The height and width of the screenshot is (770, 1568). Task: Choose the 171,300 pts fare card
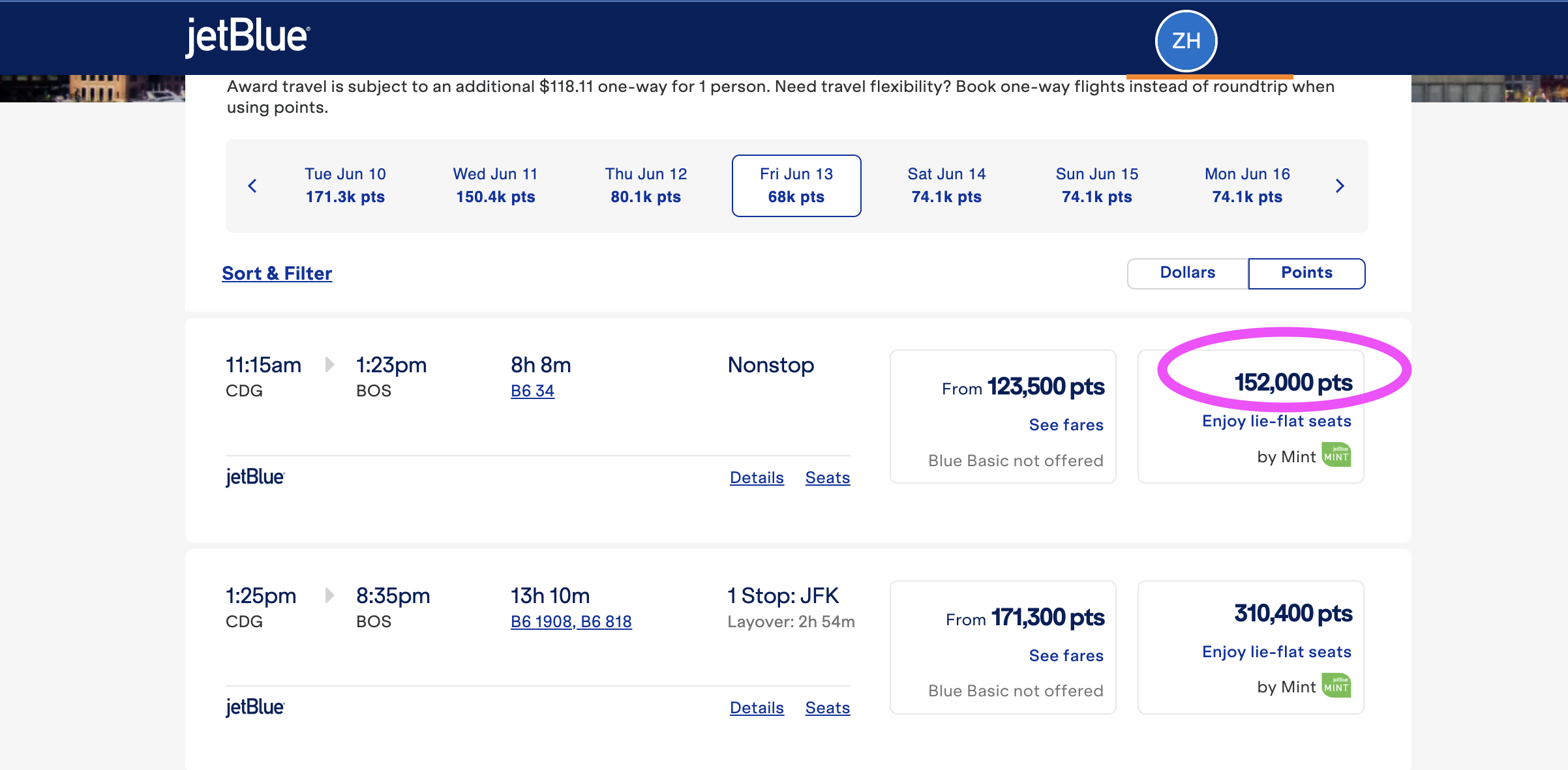pyautogui.click(x=1003, y=647)
